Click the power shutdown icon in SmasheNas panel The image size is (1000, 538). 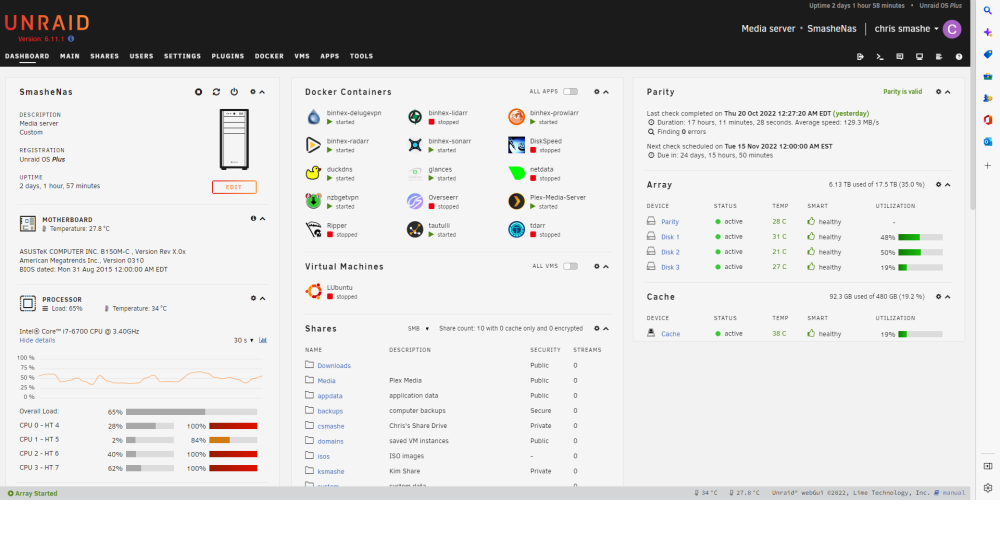[x=234, y=92]
